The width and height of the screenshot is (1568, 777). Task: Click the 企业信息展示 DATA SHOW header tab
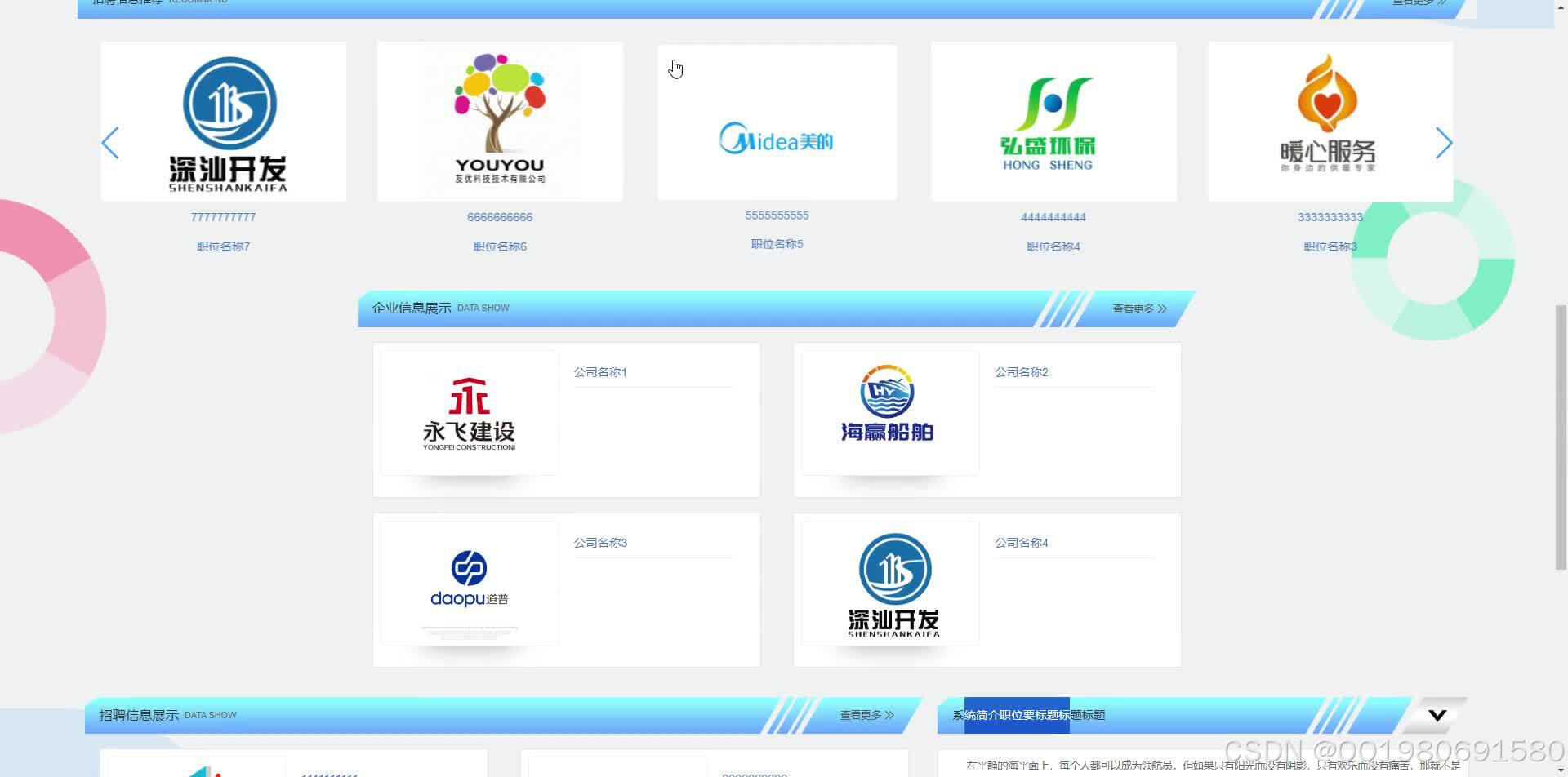click(440, 308)
